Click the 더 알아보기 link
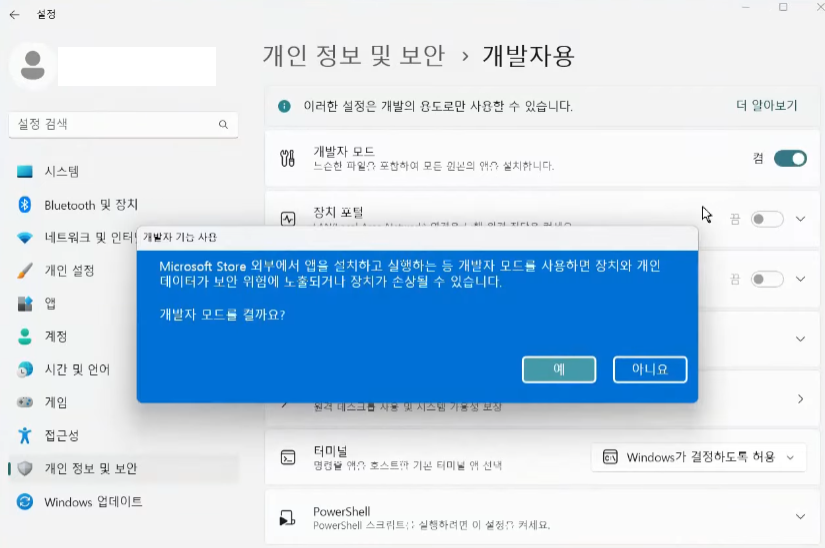Screen dimensions: 825x548 tap(767, 106)
